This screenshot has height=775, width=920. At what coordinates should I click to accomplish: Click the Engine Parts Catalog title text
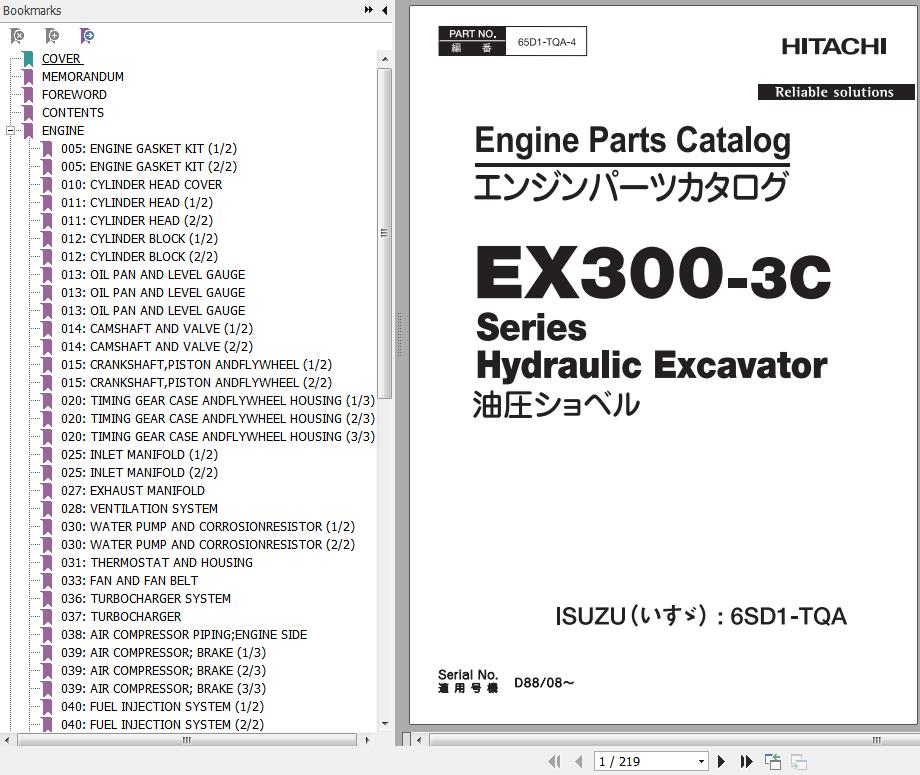point(632,141)
